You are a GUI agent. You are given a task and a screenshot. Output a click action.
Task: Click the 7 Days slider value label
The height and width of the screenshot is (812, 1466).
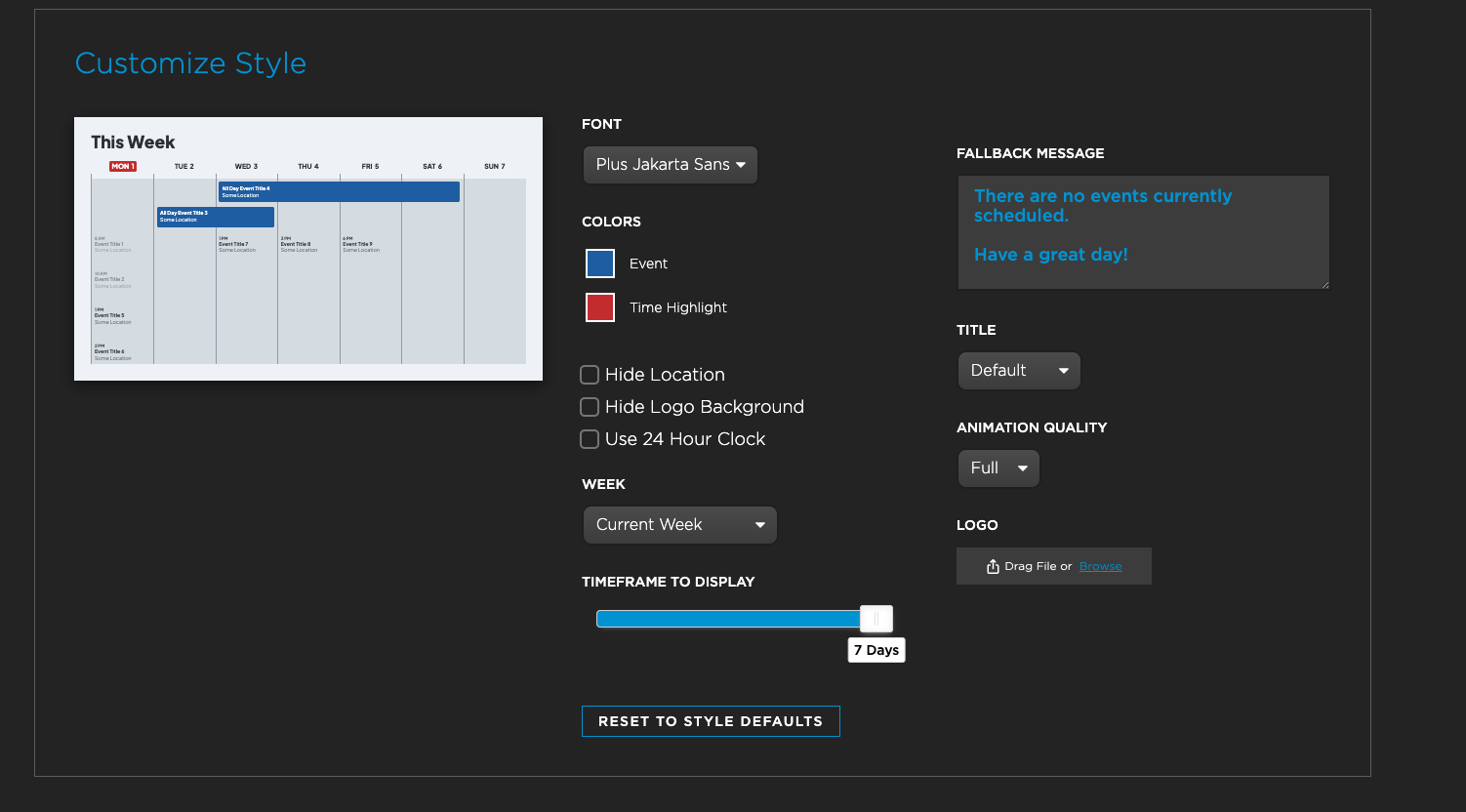pos(876,650)
